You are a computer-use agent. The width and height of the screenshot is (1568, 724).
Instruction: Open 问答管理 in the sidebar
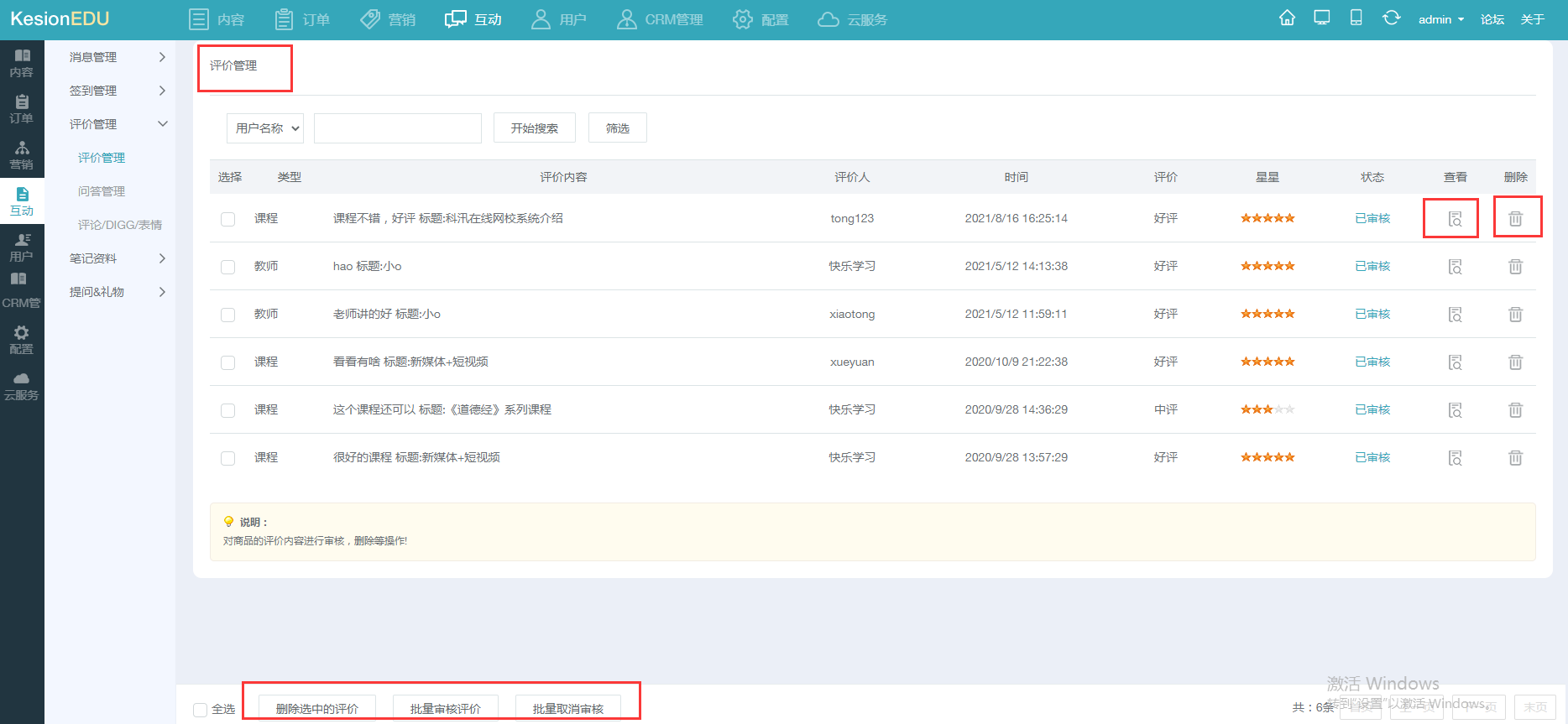click(102, 191)
